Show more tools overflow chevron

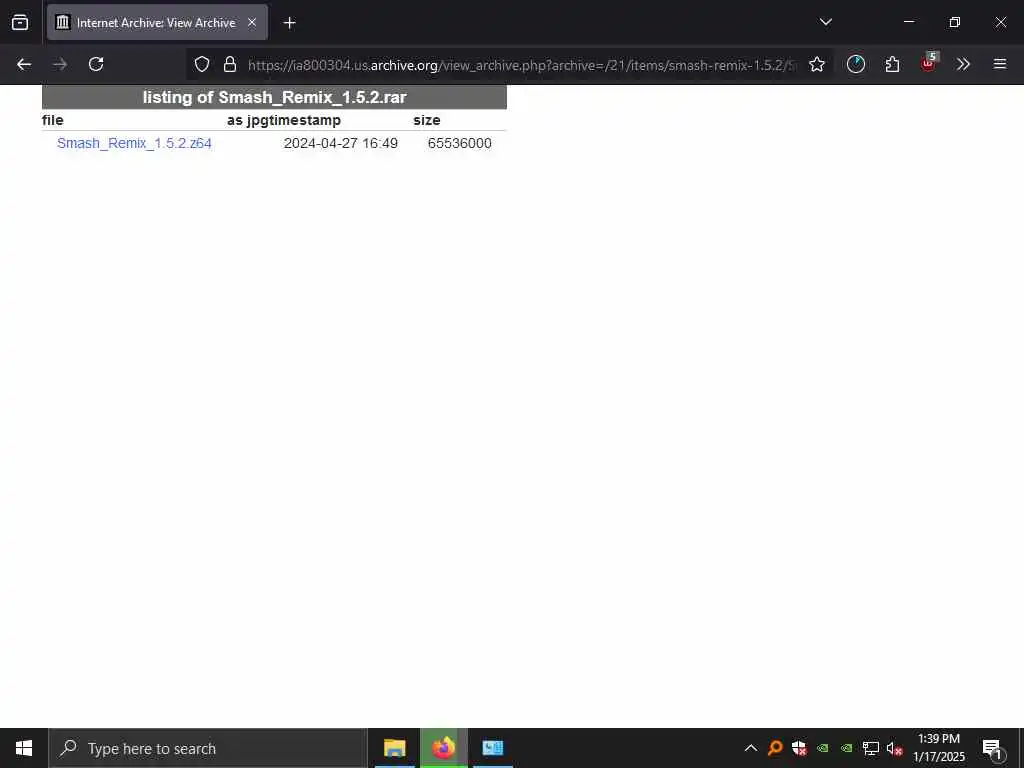click(963, 64)
